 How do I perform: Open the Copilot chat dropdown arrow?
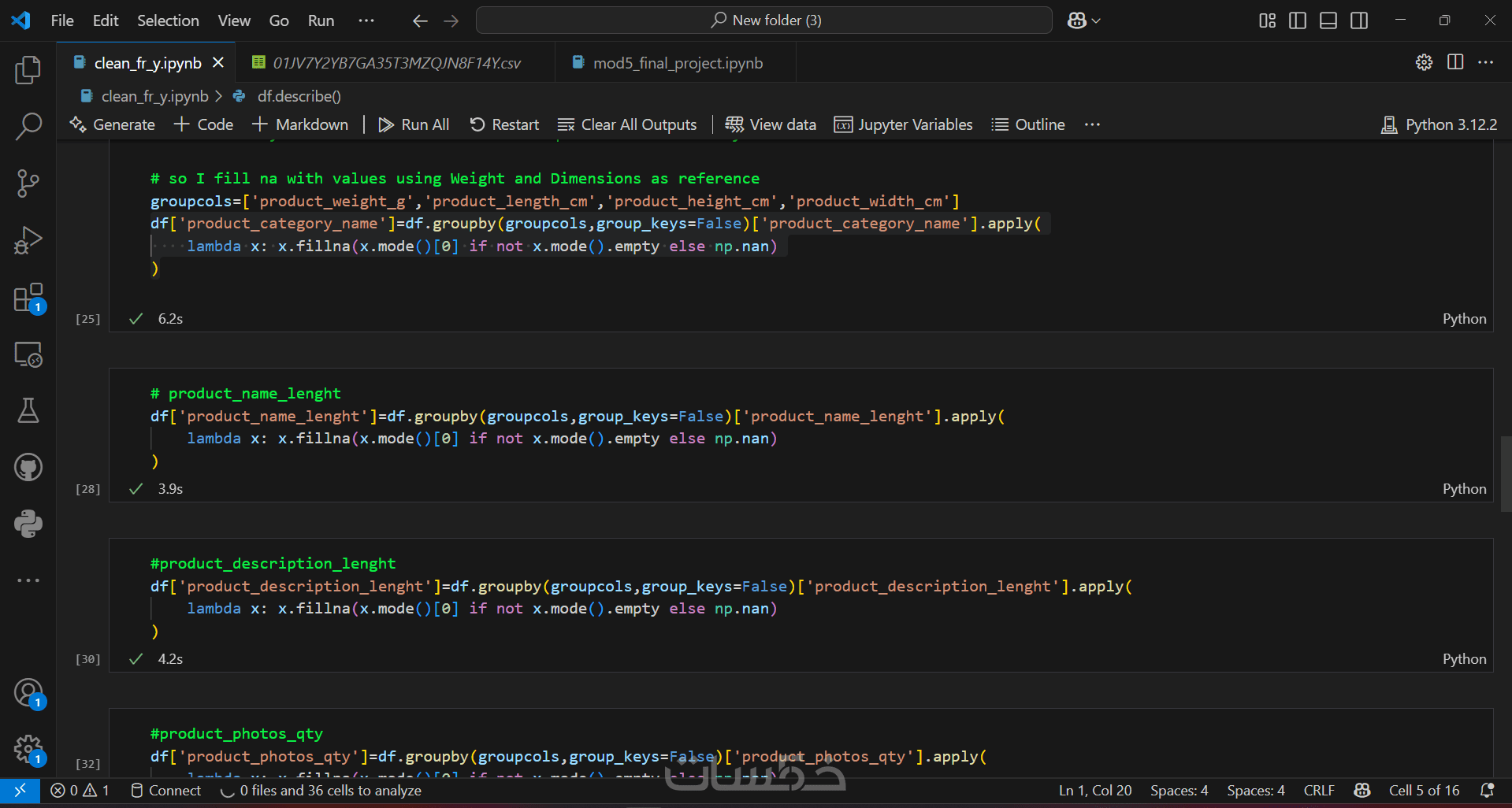coord(1096,20)
